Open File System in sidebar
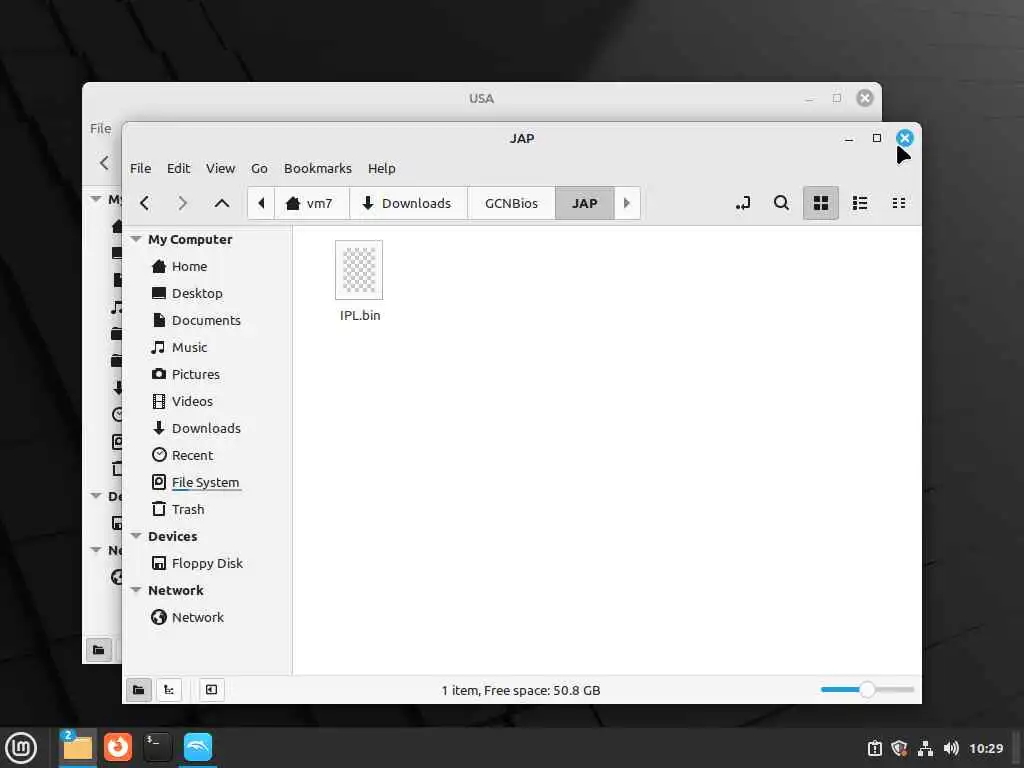This screenshot has height=768, width=1024. pyautogui.click(x=207, y=482)
